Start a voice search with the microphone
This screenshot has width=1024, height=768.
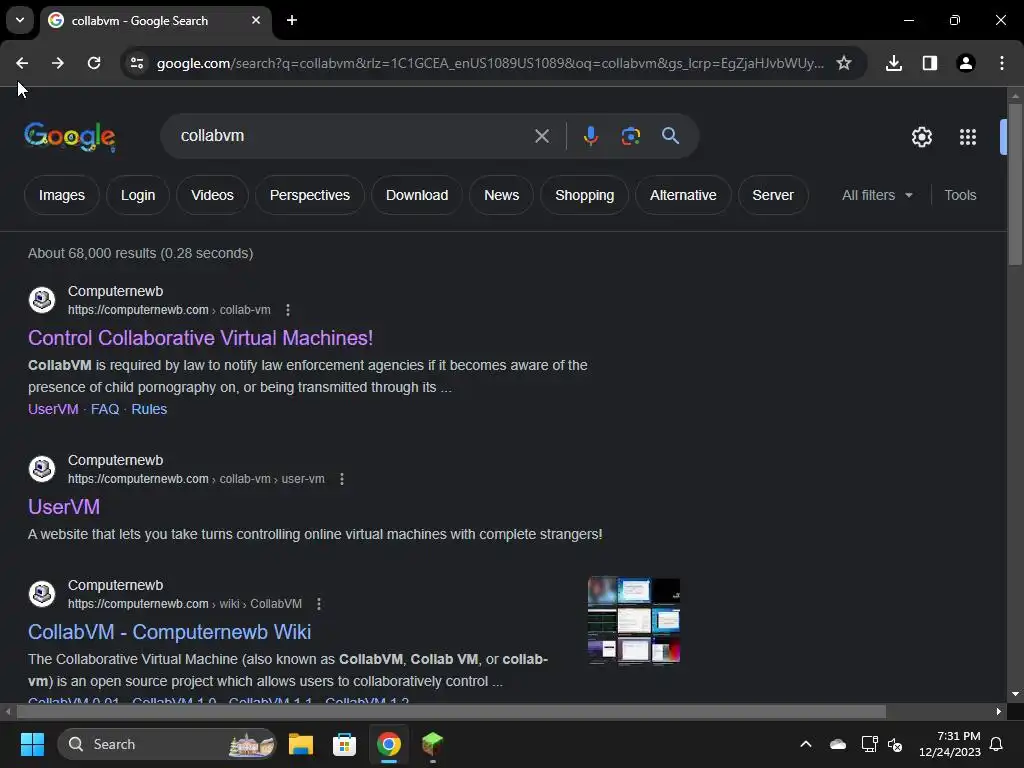[x=590, y=136]
